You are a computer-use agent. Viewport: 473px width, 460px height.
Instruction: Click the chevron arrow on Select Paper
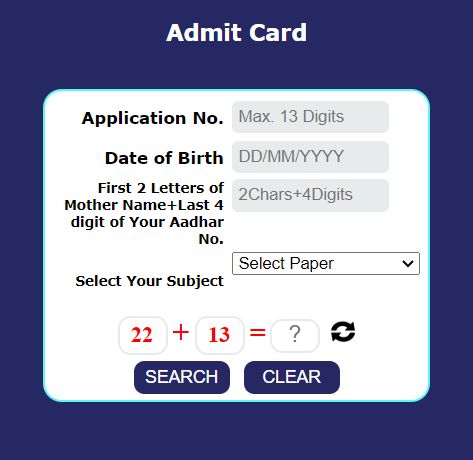click(408, 264)
